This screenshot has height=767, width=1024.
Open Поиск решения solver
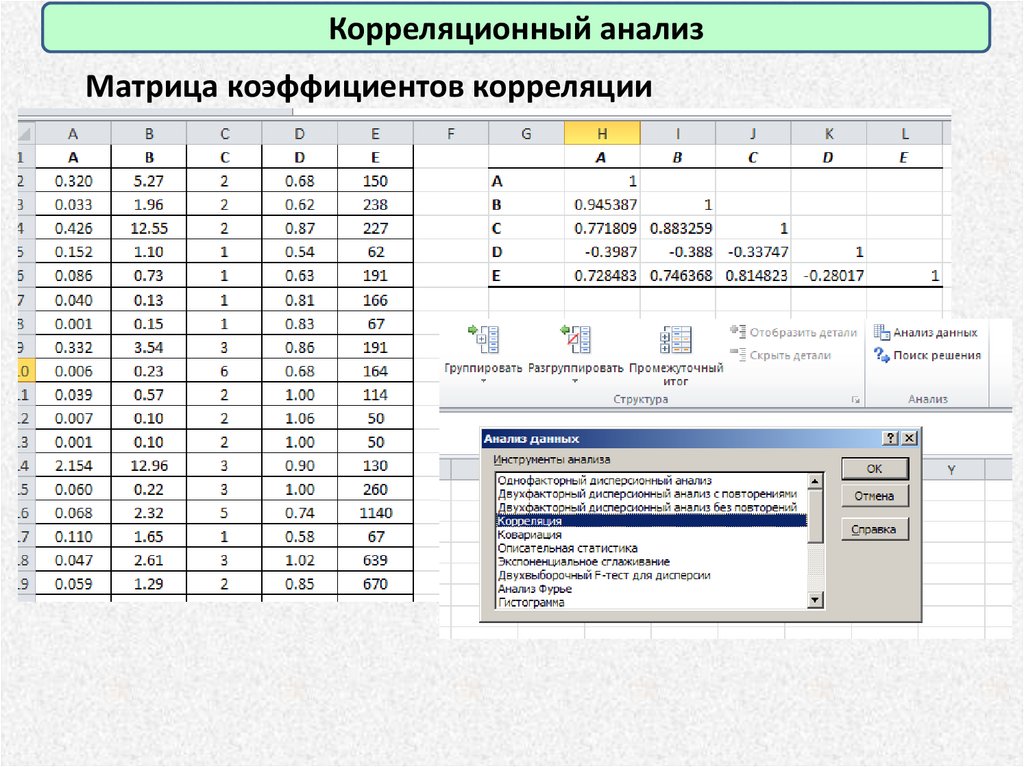(x=927, y=355)
